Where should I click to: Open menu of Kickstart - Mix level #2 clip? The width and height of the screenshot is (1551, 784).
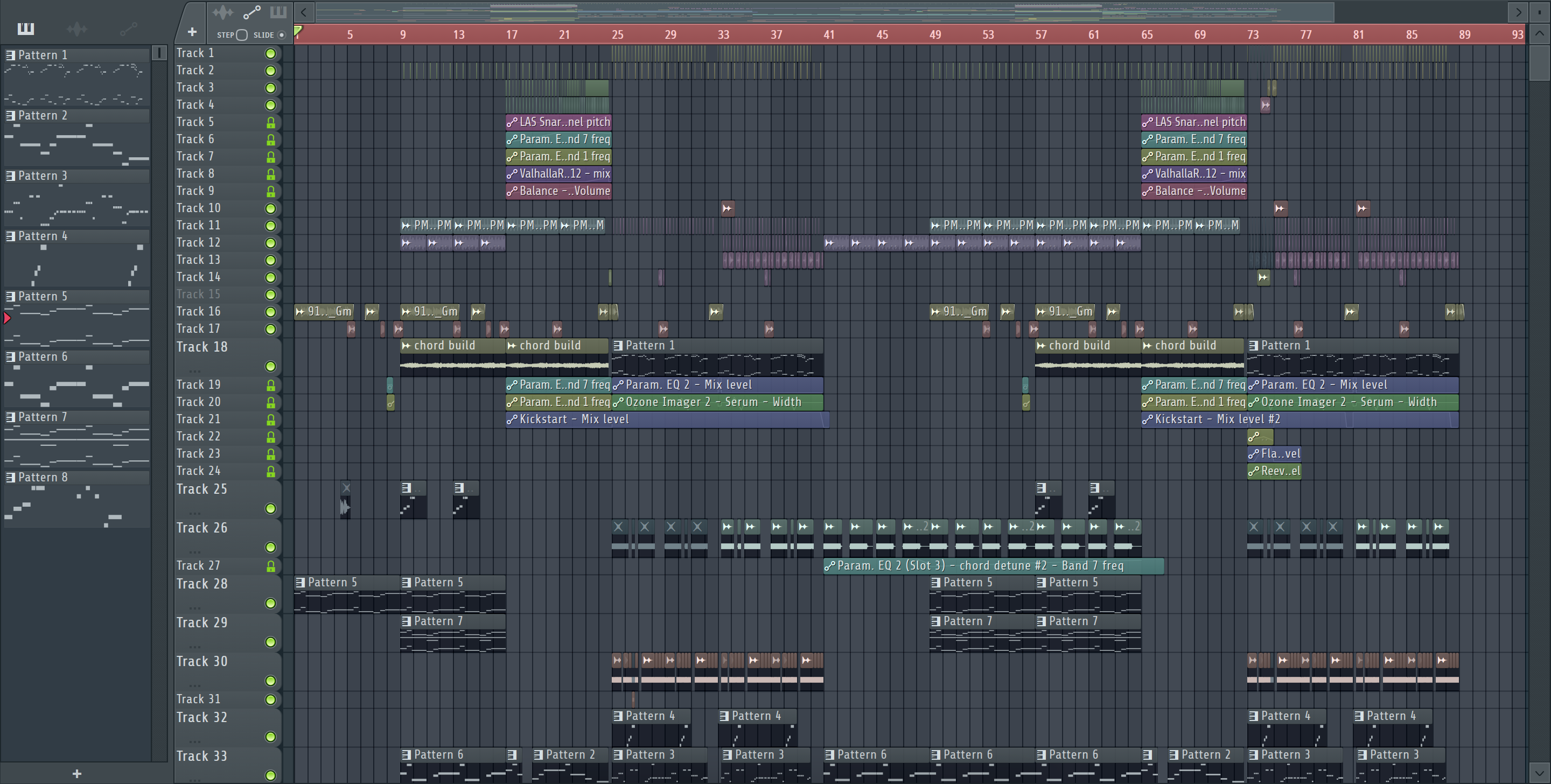1148,419
